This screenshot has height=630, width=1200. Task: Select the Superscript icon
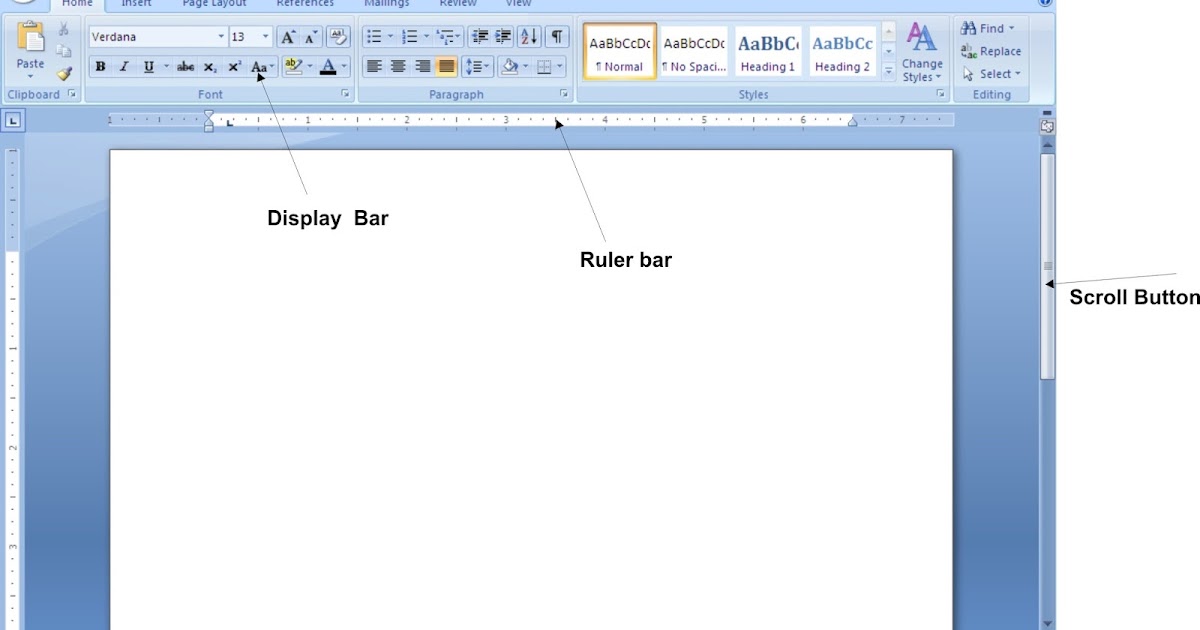233,66
